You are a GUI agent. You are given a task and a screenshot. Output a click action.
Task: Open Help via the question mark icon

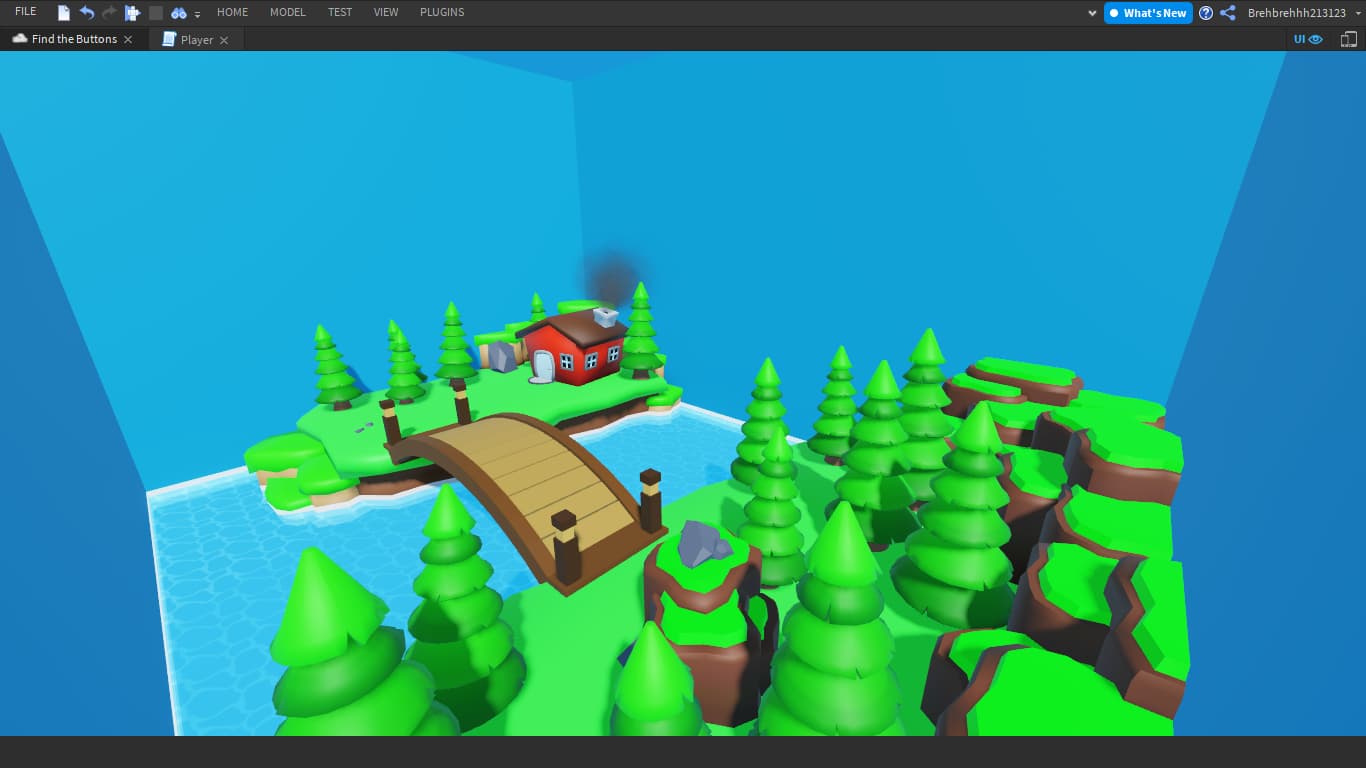click(1206, 13)
